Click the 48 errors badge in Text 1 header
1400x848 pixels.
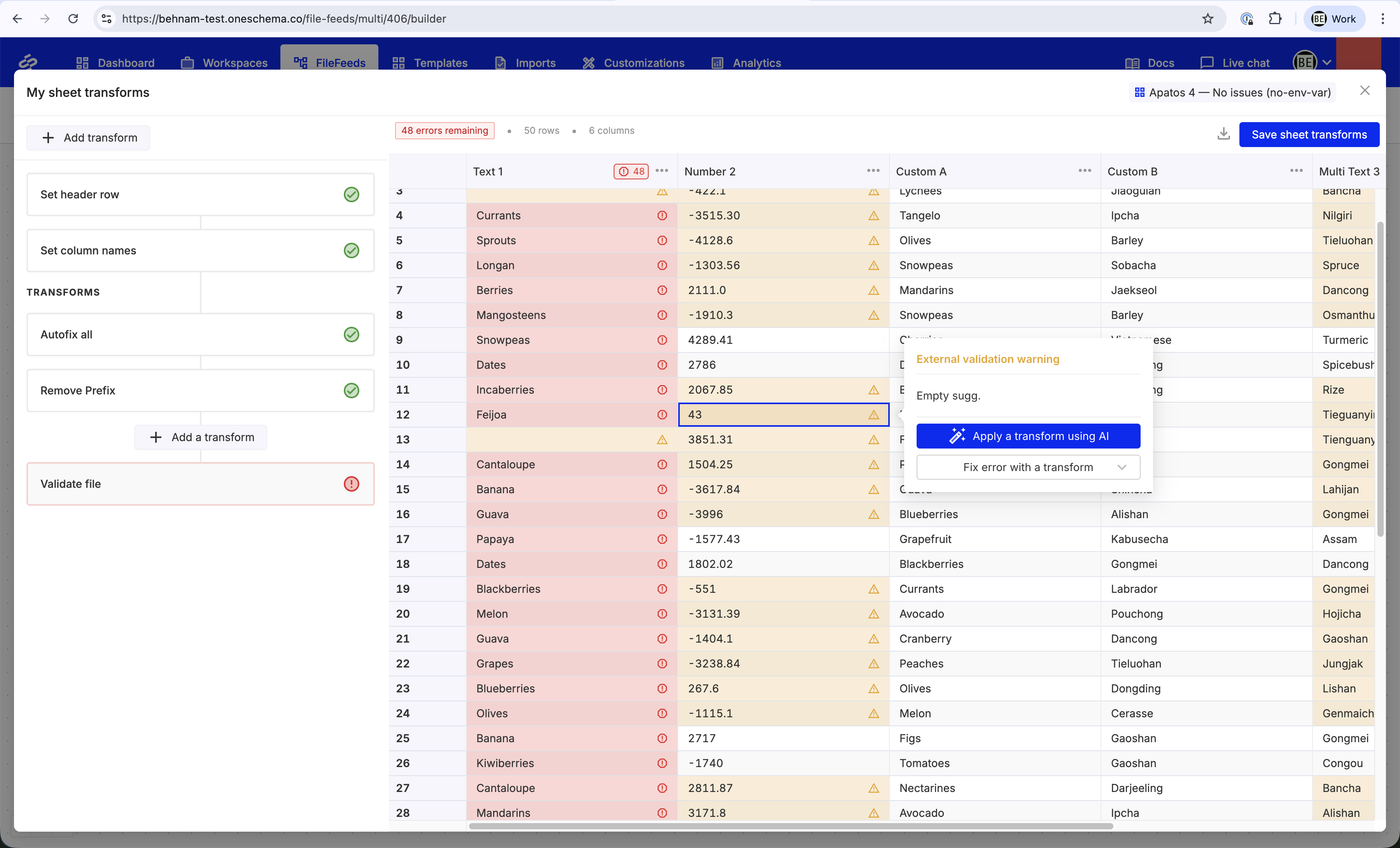631,171
